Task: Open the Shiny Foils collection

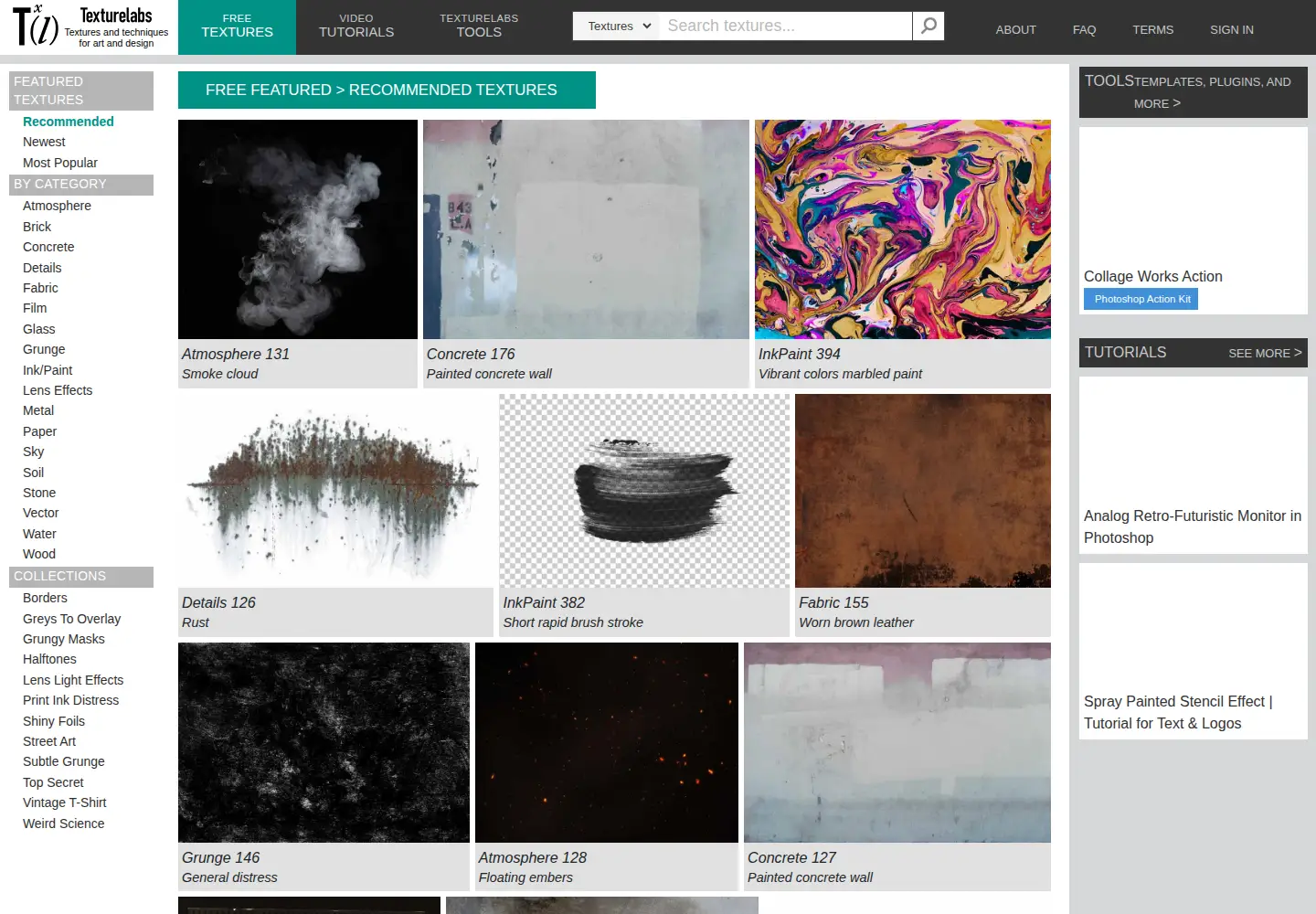Action: 54,721
